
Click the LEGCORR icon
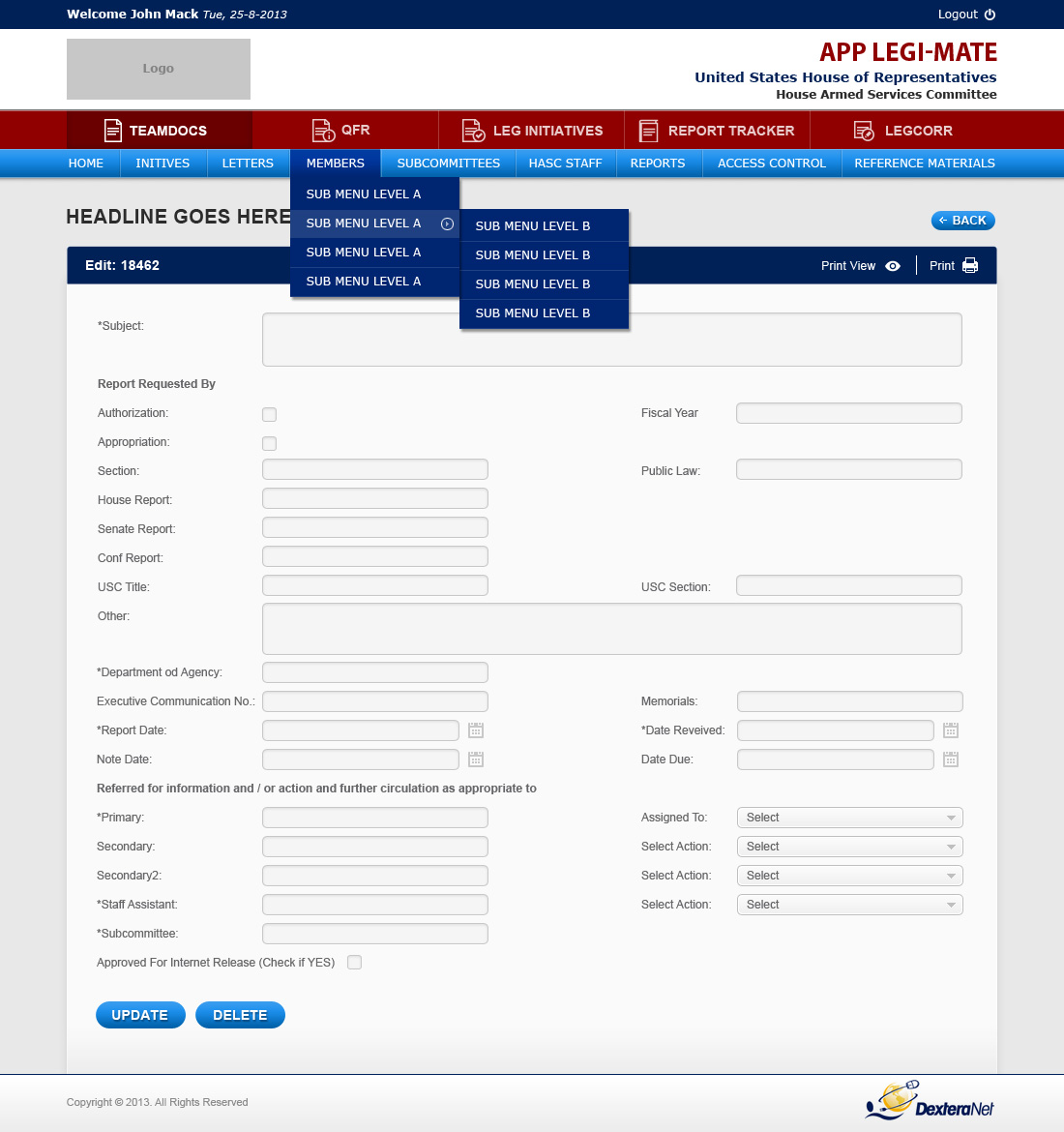864,131
